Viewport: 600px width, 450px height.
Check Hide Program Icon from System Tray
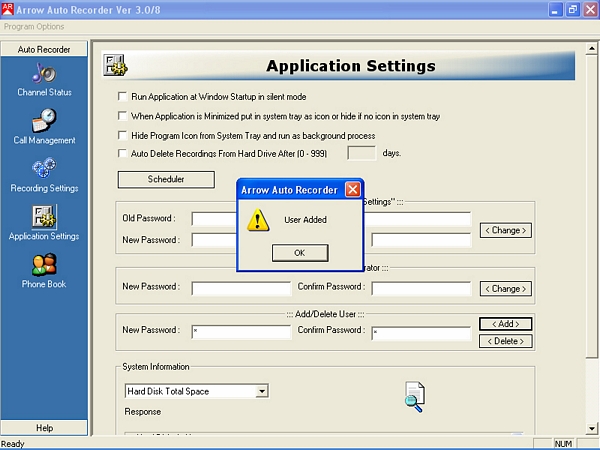coord(122,135)
